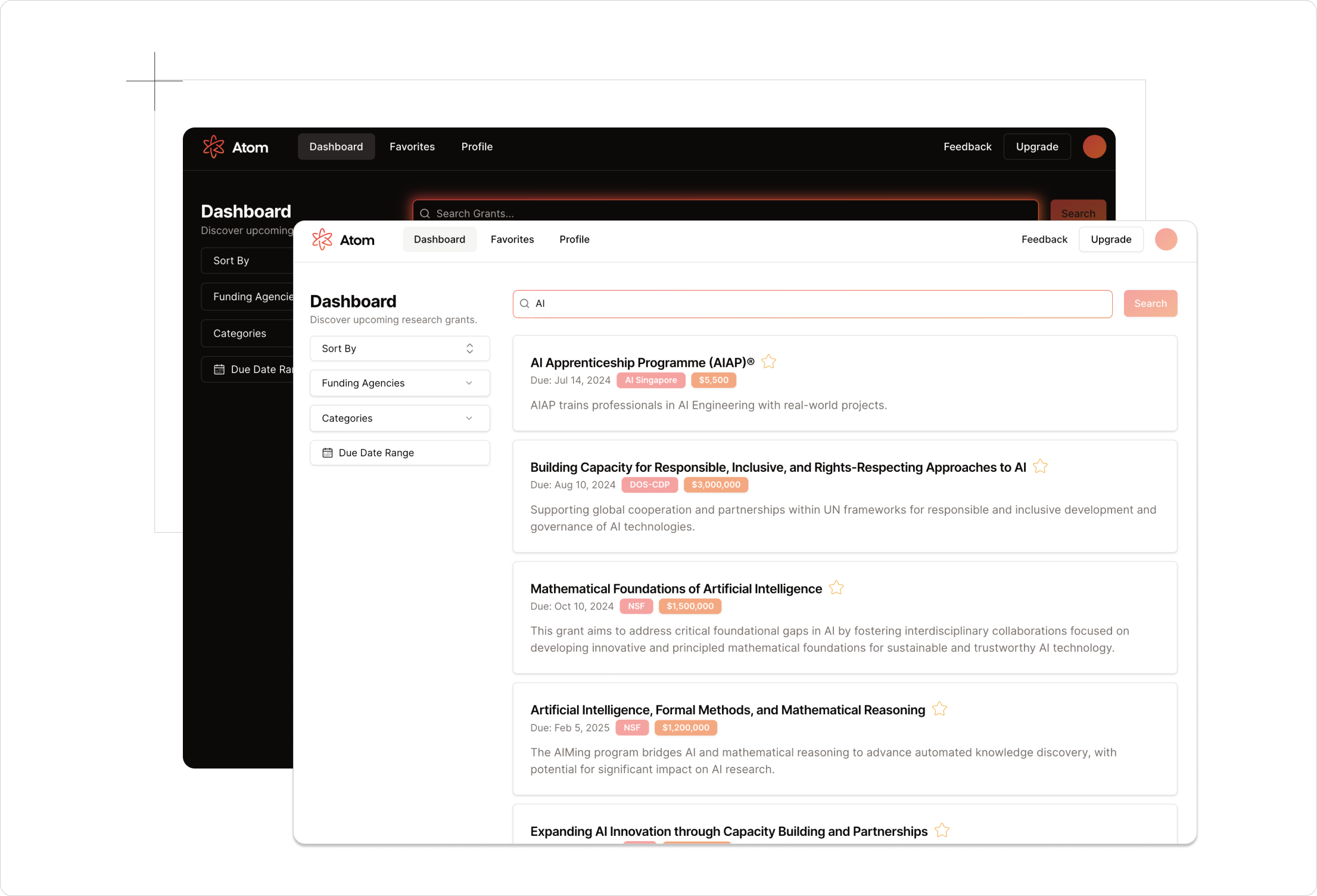Switch to the Profile tab in the light window
1317x896 pixels.
[574, 239]
